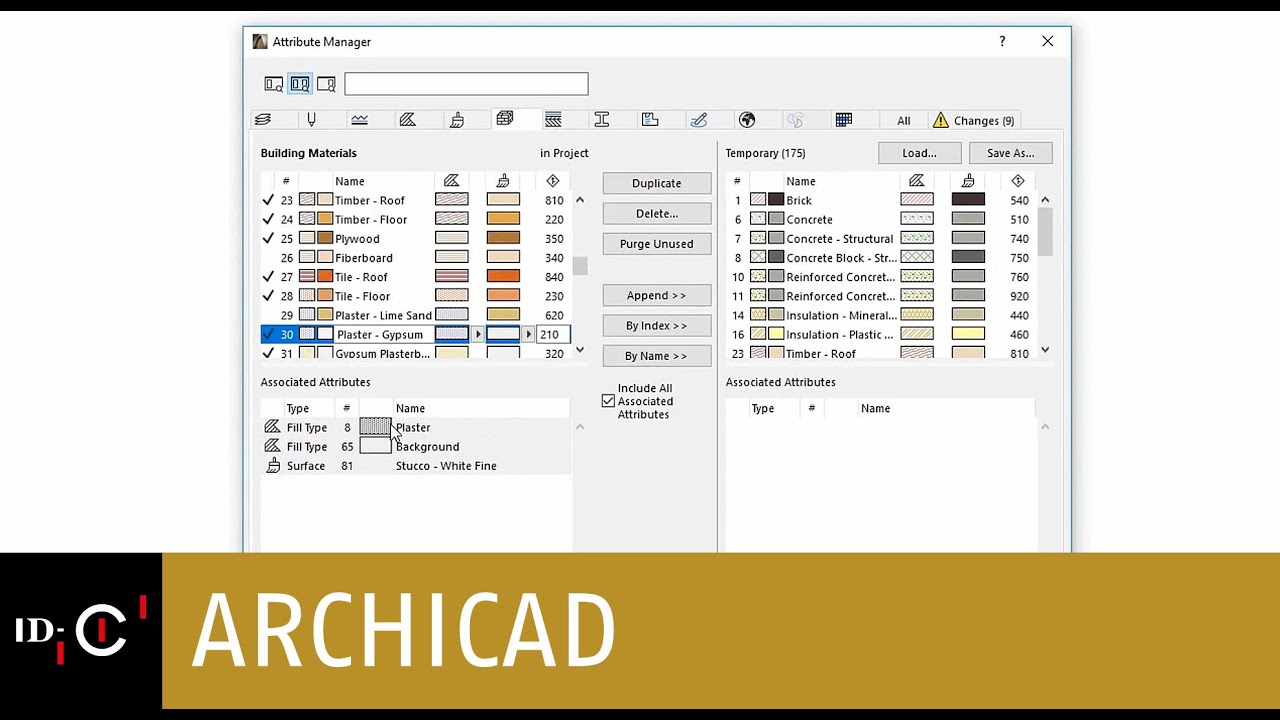Switch to the Layers attribute tab
Viewport: 1280px width, 720px height.
tap(263, 120)
